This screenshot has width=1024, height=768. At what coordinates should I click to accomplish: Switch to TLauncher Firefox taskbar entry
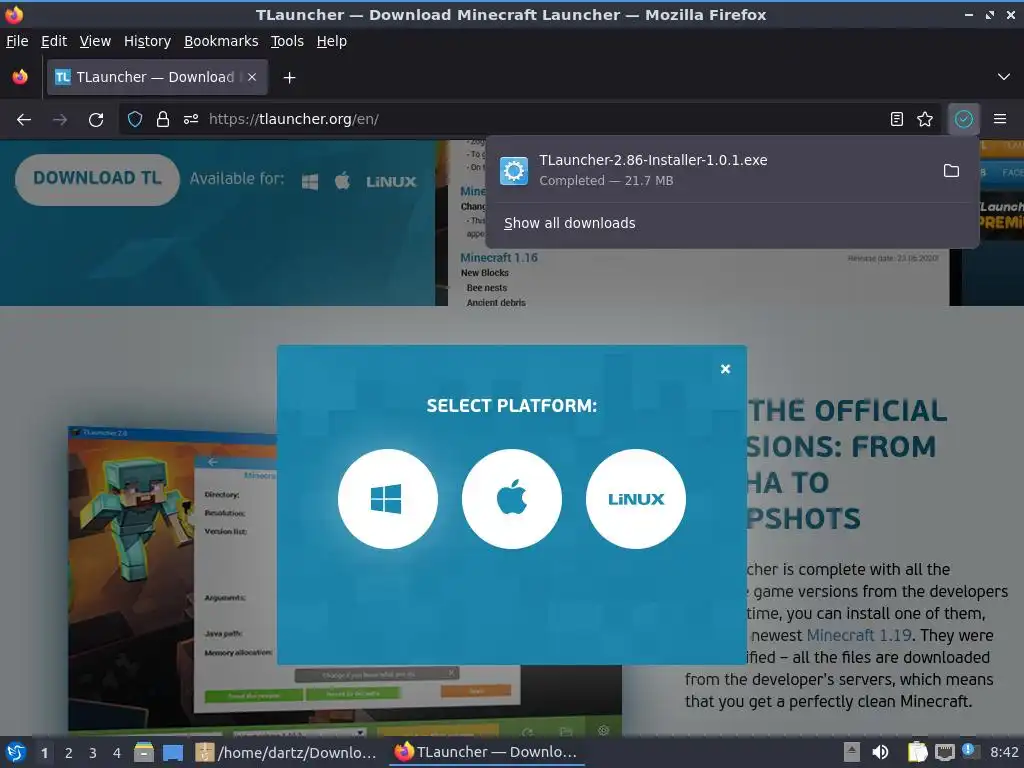pyautogui.click(x=486, y=752)
